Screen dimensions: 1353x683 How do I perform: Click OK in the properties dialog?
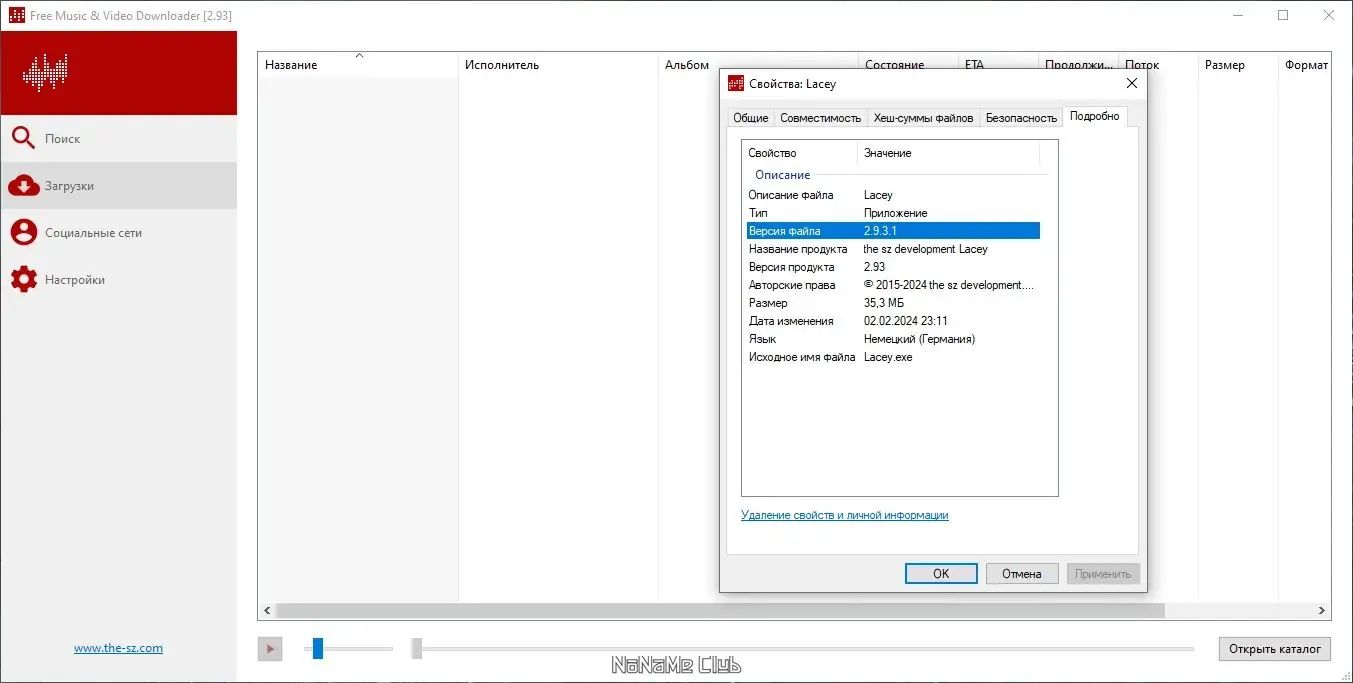(941, 574)
